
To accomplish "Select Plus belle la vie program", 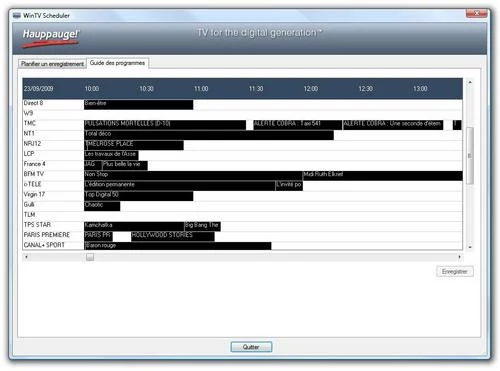I will [x=125, y=166].
